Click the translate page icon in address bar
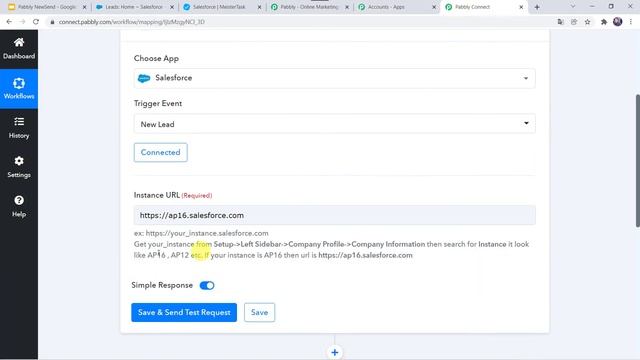 pyautogui.click(x=560, y=22)
